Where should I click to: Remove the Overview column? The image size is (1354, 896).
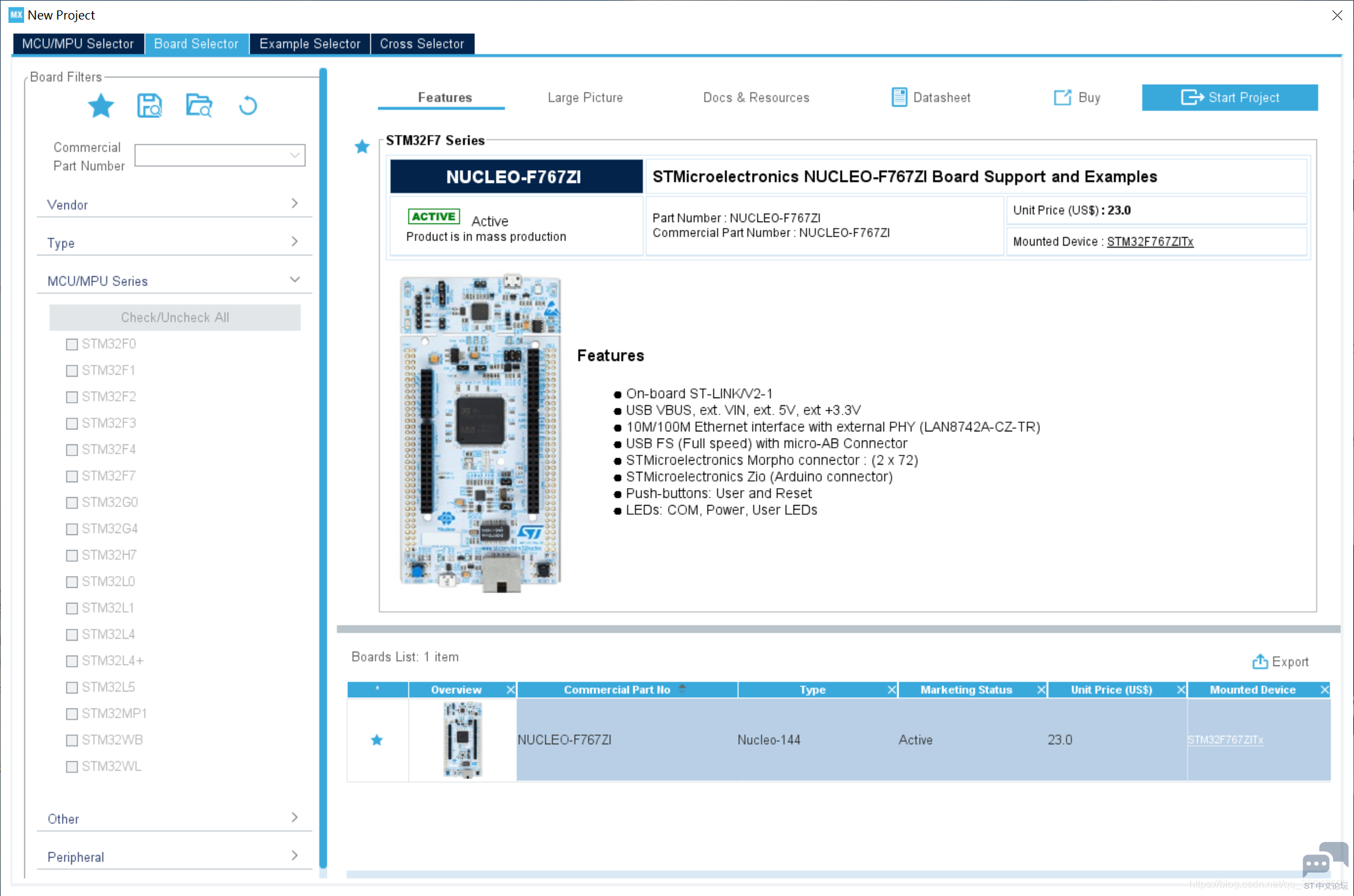click(511, 689)
